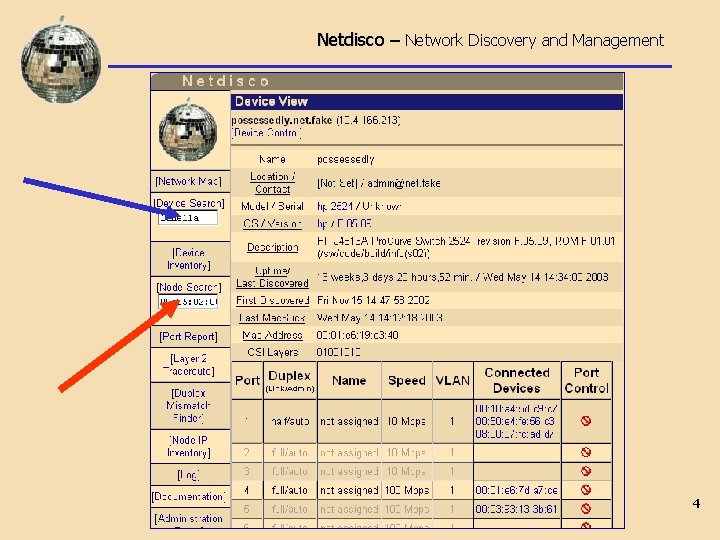
Task: Click the Device Control link
Action: [x=266, y=133]
